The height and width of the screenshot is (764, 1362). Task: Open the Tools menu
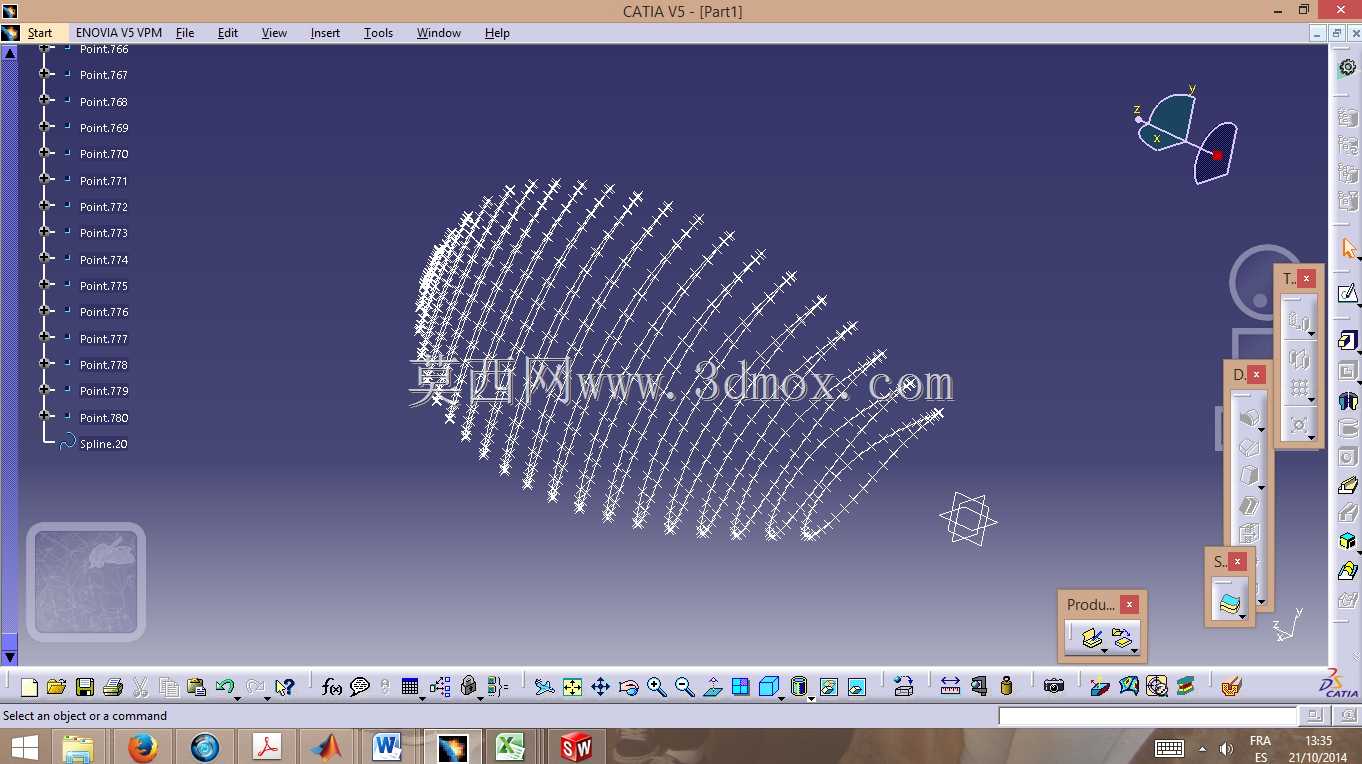tap(378, 33)
